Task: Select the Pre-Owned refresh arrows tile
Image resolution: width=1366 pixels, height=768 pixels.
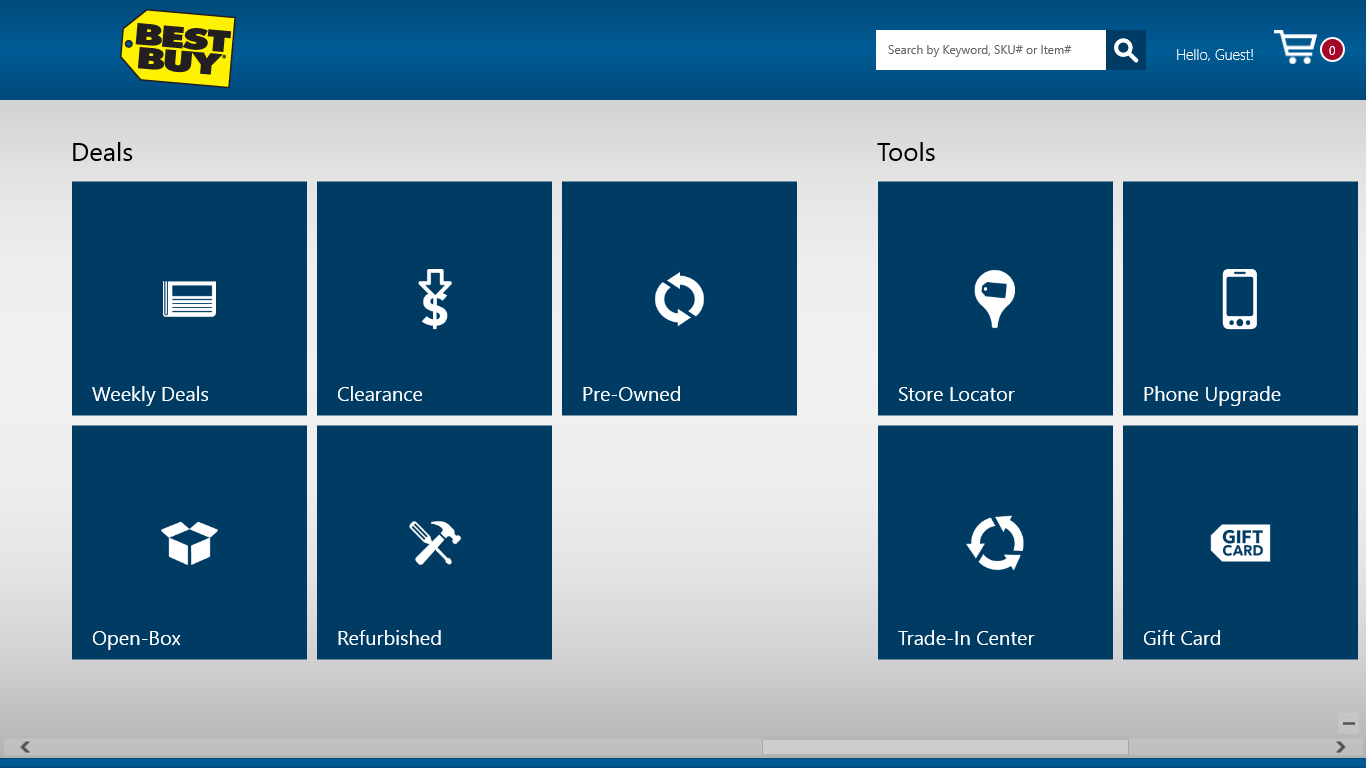Action: point(679,298)
